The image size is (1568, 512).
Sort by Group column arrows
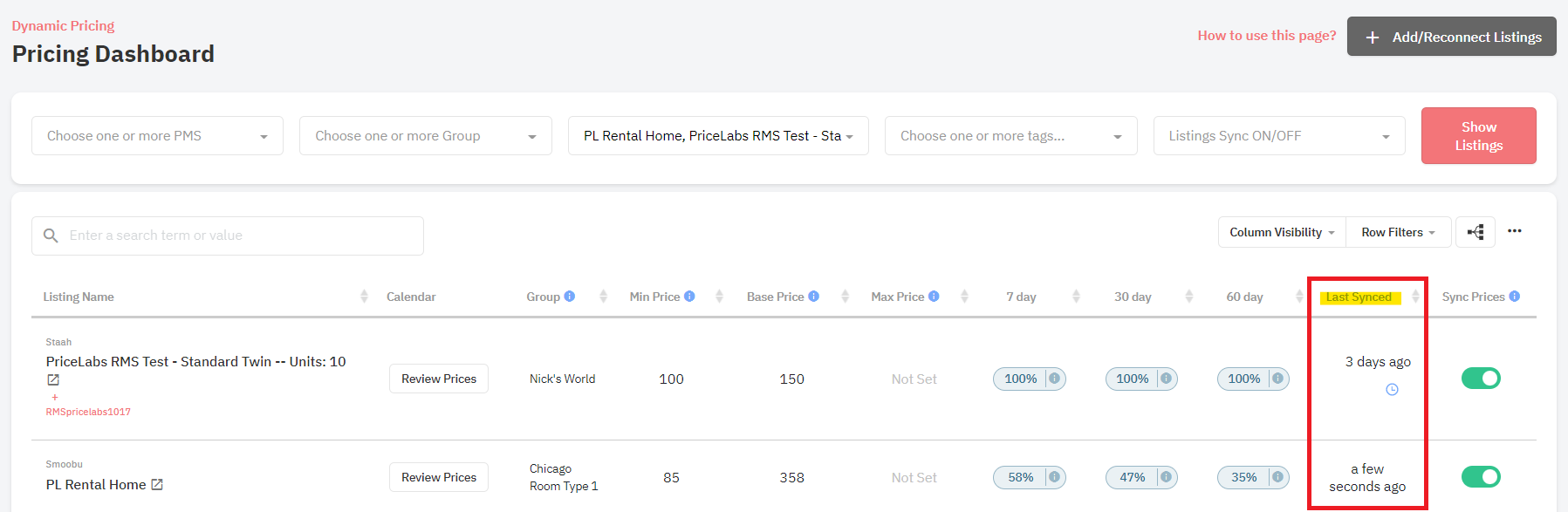click(603, 297)
